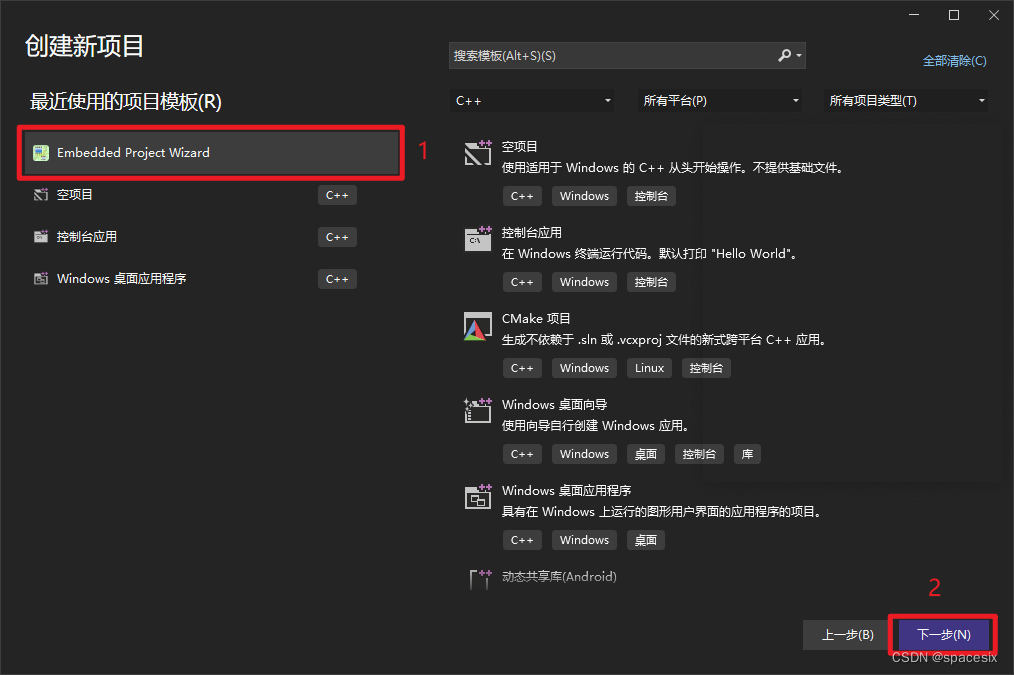Click the 桌面 tag under Windows 桌面应用程序
This screenshot has height=675, width=1014.
click(x=645, y=540)
